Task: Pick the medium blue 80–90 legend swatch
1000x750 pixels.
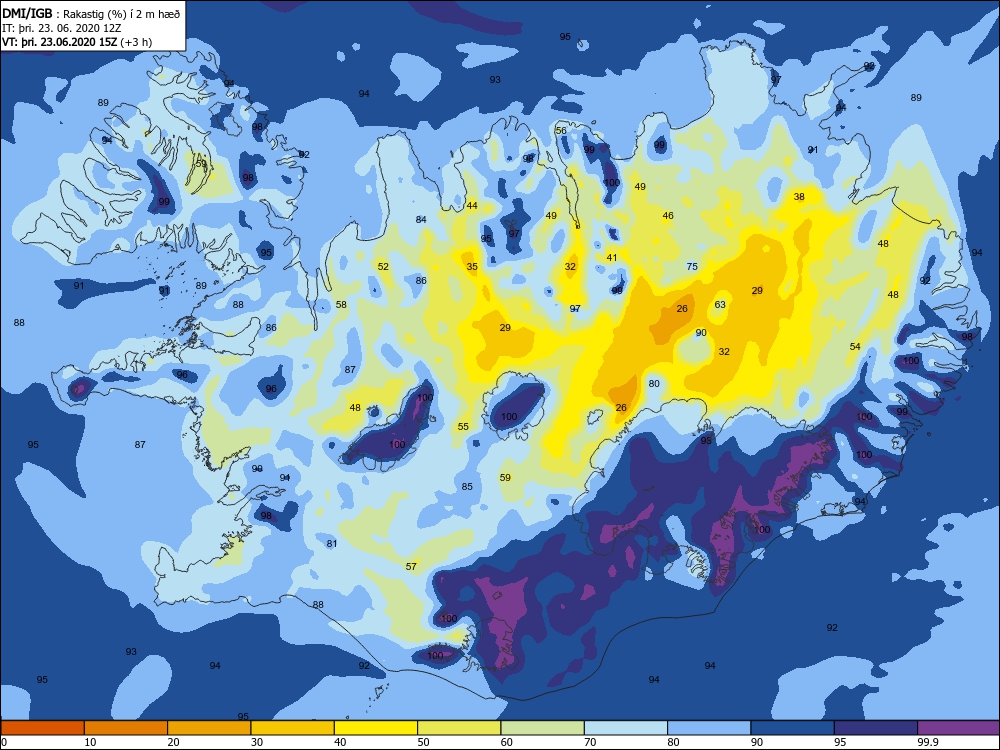Action: (x=709, y=728)
